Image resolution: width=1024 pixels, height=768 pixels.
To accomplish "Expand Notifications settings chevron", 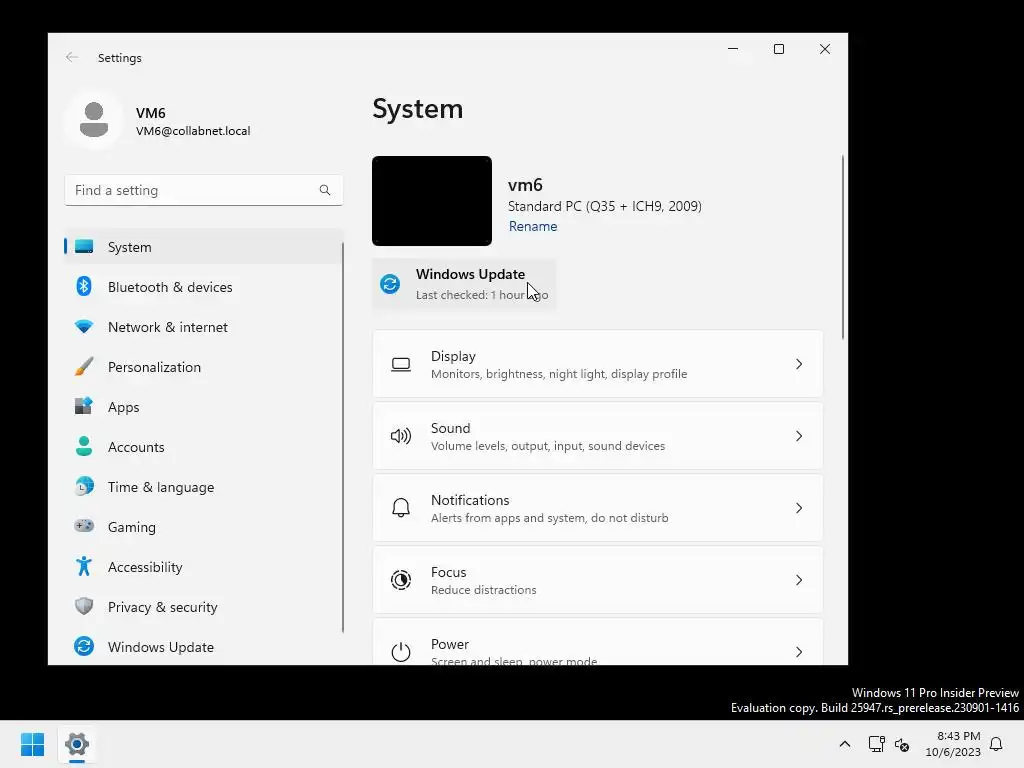I will click(x=799, y=508).
